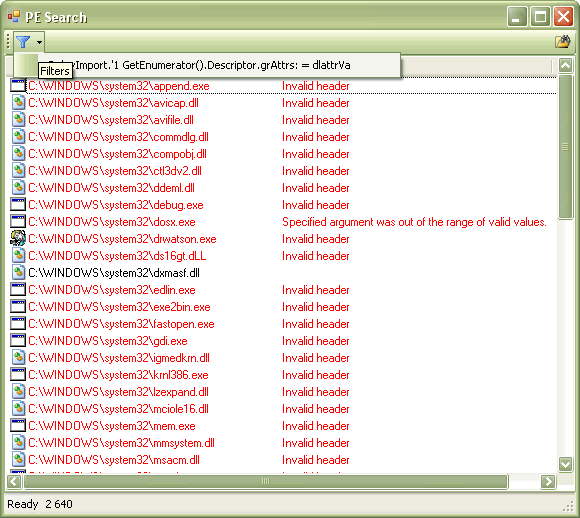Click the compobj.dll file icon

[x=18, y=154]
